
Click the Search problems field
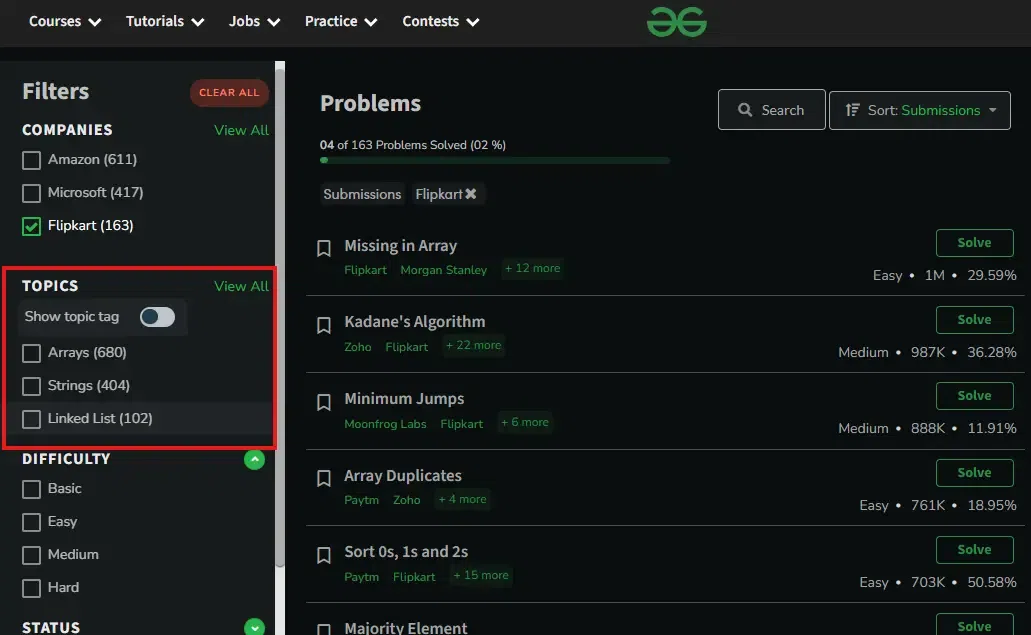click(x=771, y=110)
